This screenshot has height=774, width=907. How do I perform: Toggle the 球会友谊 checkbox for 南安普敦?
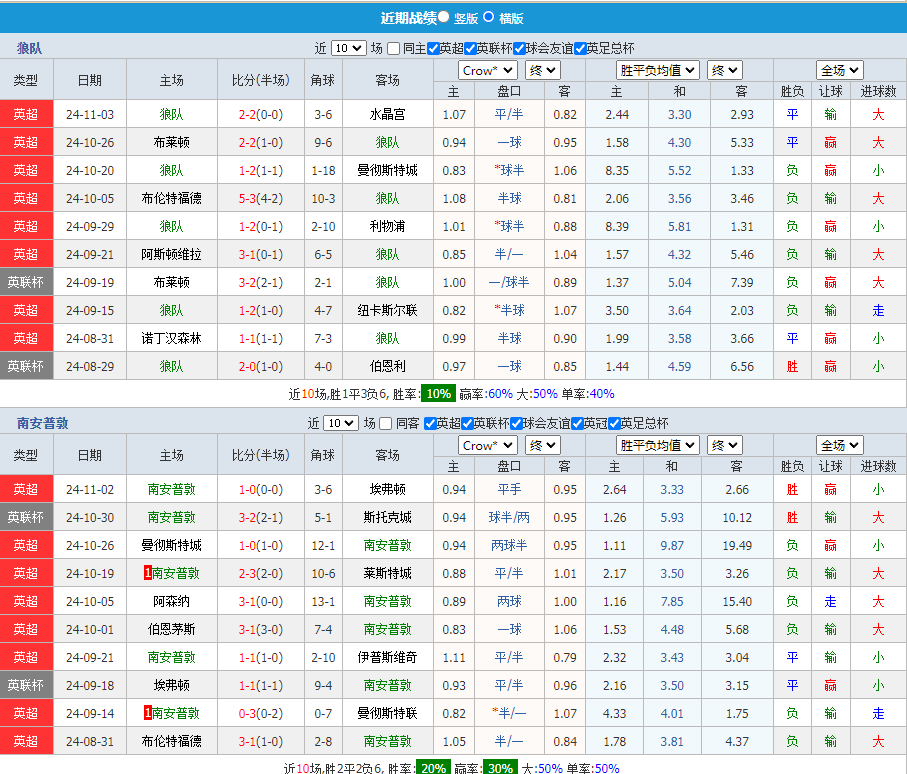click(516, 424)
